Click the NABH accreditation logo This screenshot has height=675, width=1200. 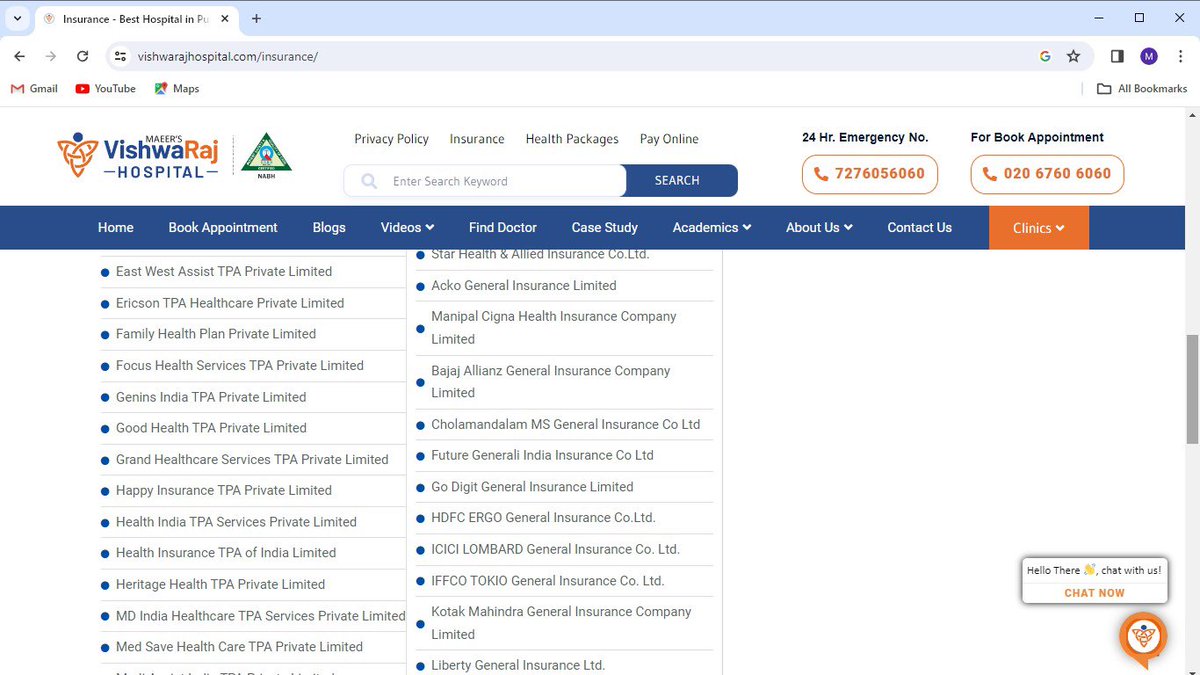click(267, 155)
